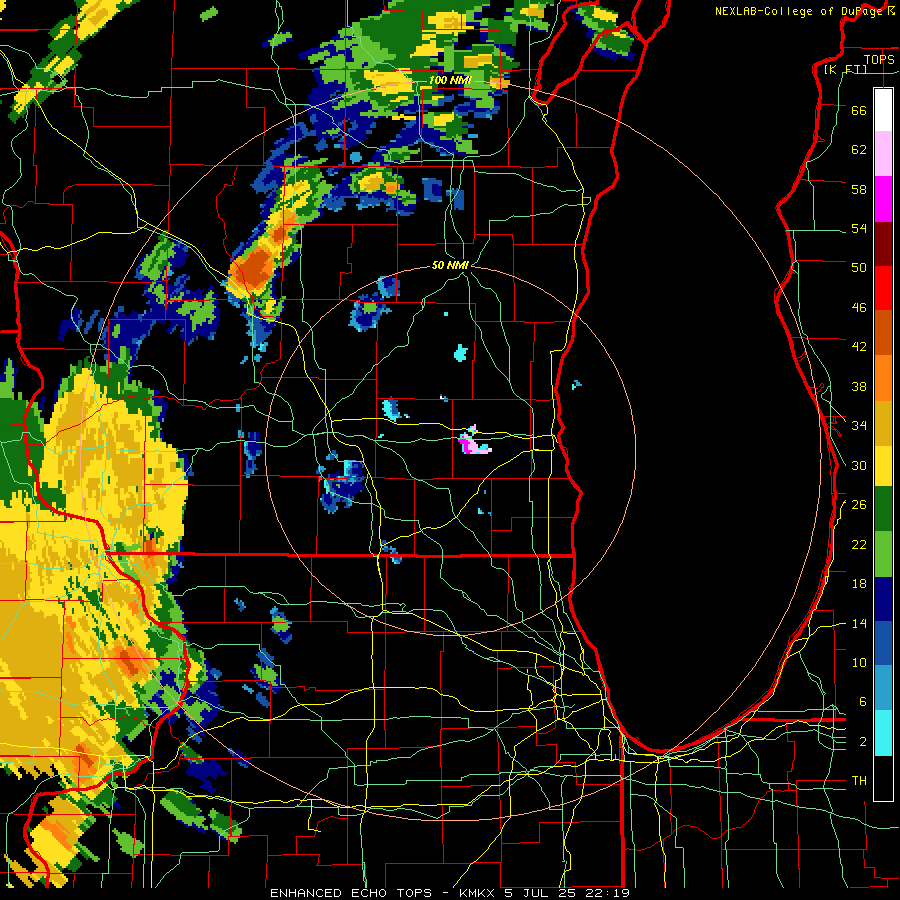Click the TOPS legend title
Image resolution: width=900 pixels, height=900 pixels.
(879, 59)
